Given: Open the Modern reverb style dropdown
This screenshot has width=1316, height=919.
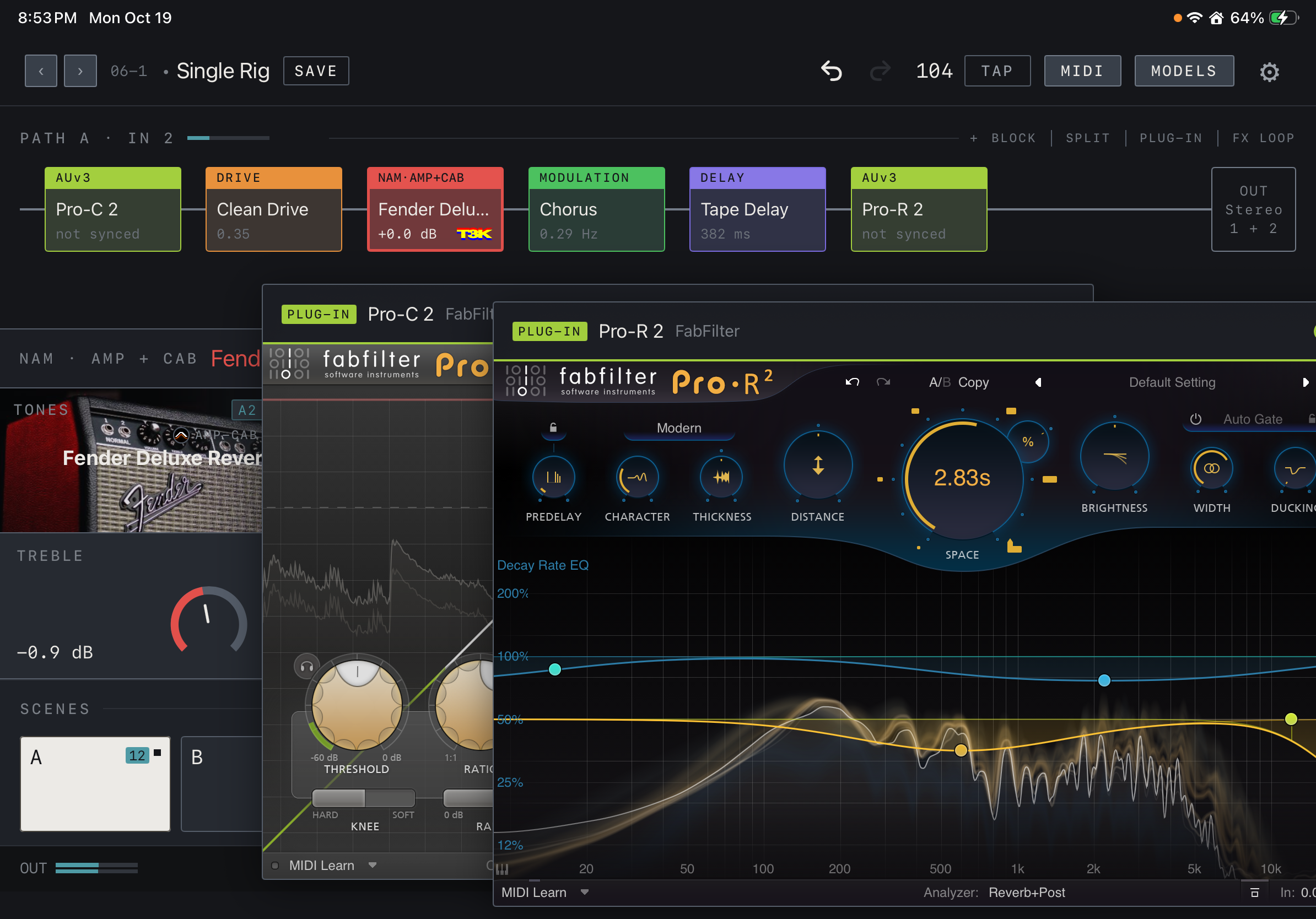Looking at the screenshot, I should coord(679,429).
